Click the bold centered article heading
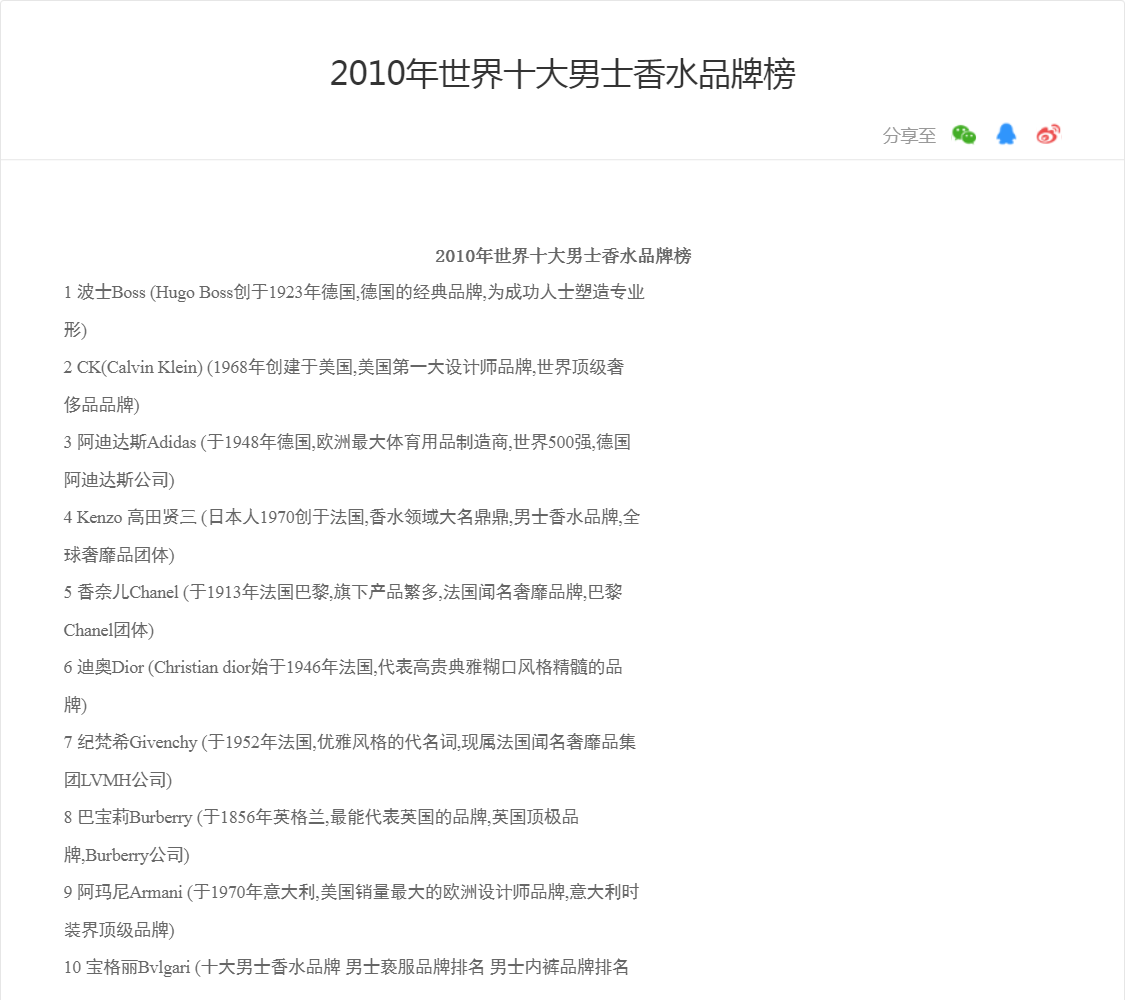This screenshot has width=1125, height=1000. coord(563,256)
